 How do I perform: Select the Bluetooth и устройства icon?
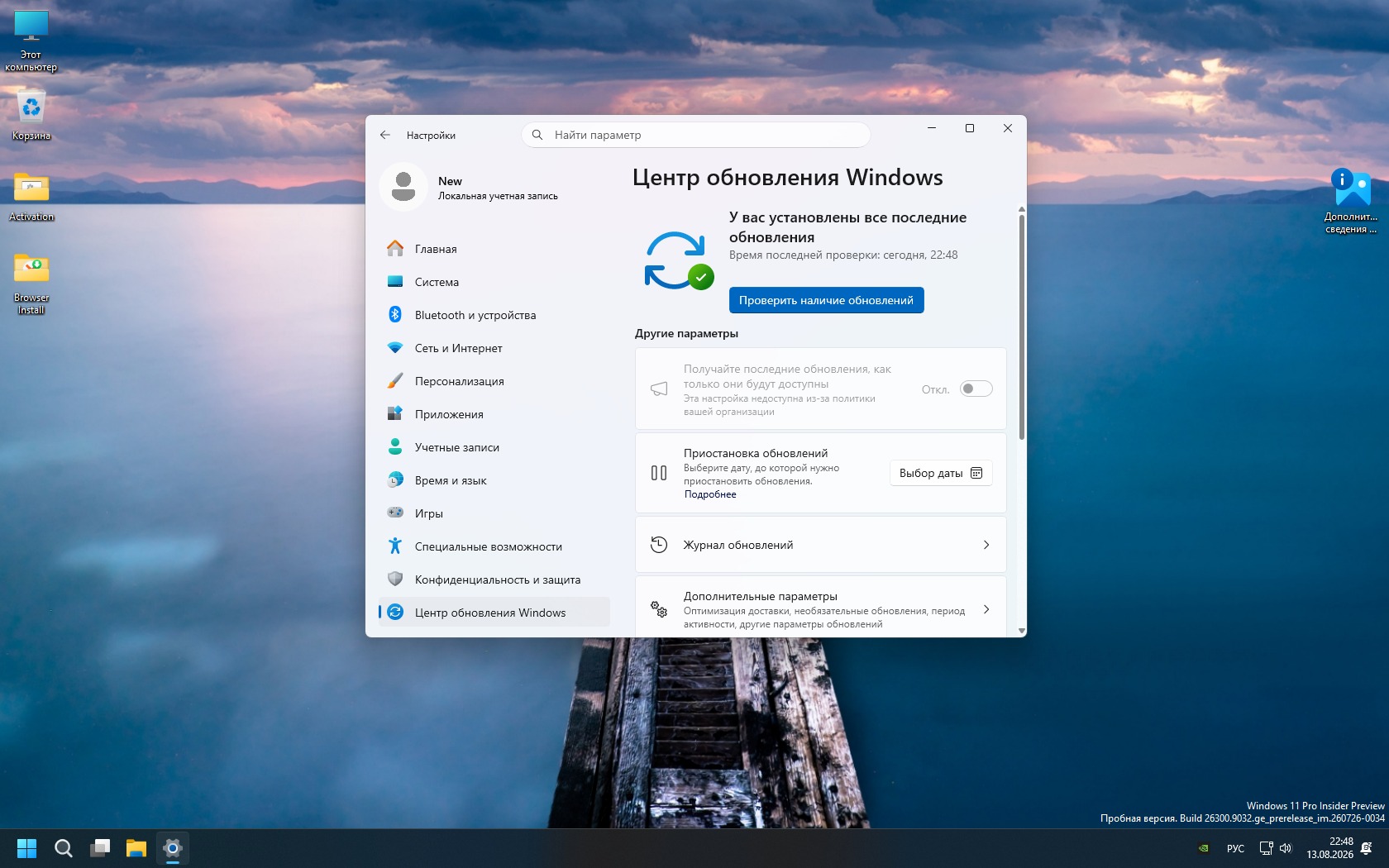(x=395, y=315)
